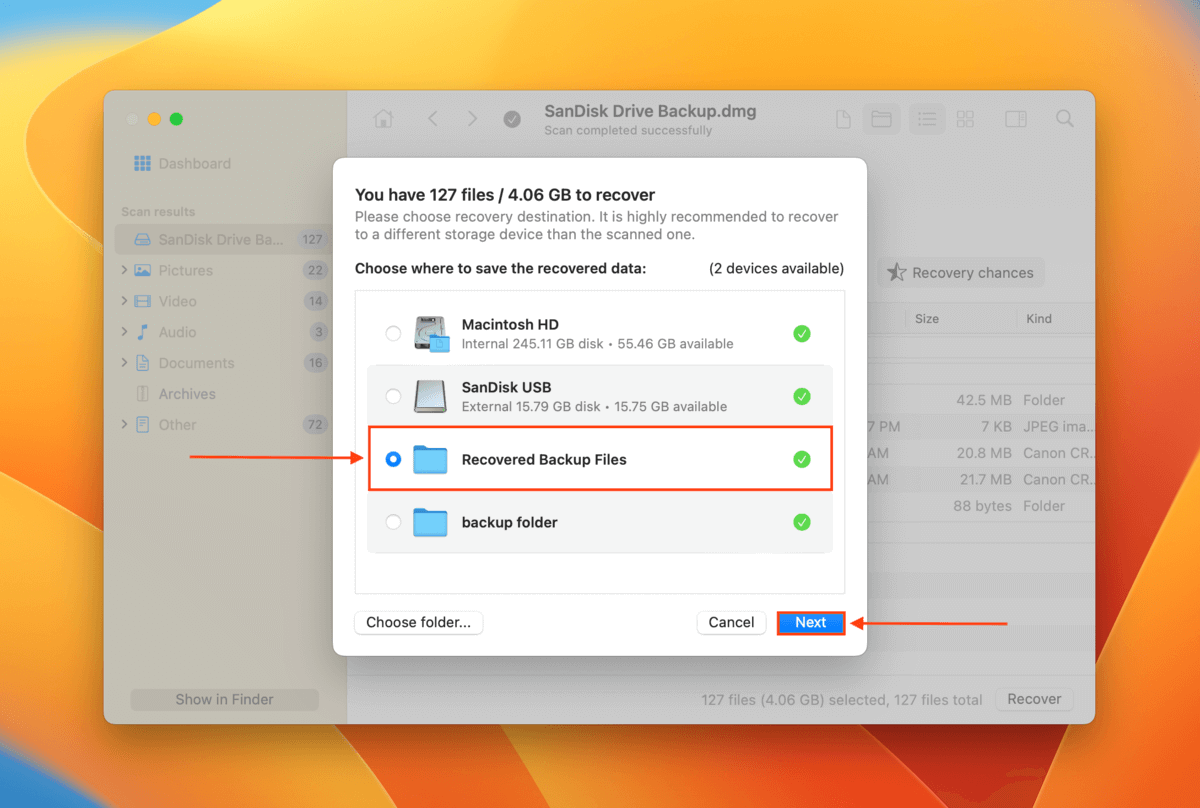
Task: Click the Video icon in the sidebar
Action: tap(142, 301)
